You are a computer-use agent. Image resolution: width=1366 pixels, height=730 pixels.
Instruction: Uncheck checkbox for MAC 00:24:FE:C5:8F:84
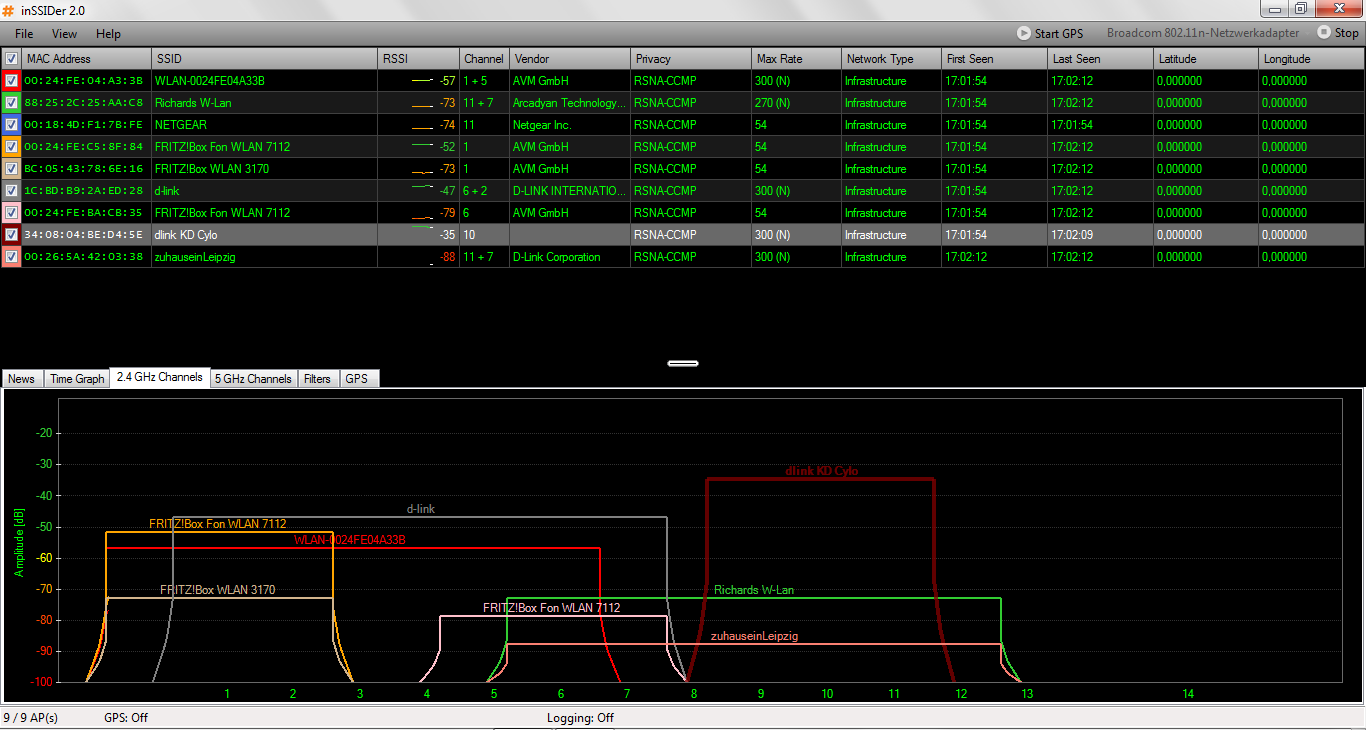coord(11,147)
